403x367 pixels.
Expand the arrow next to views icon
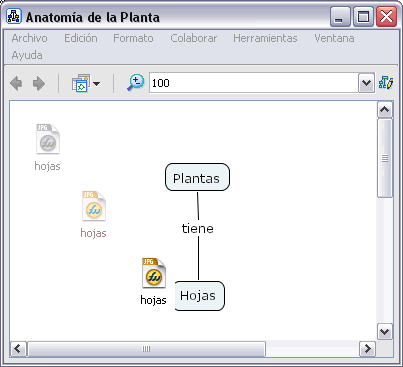(96, 84)
